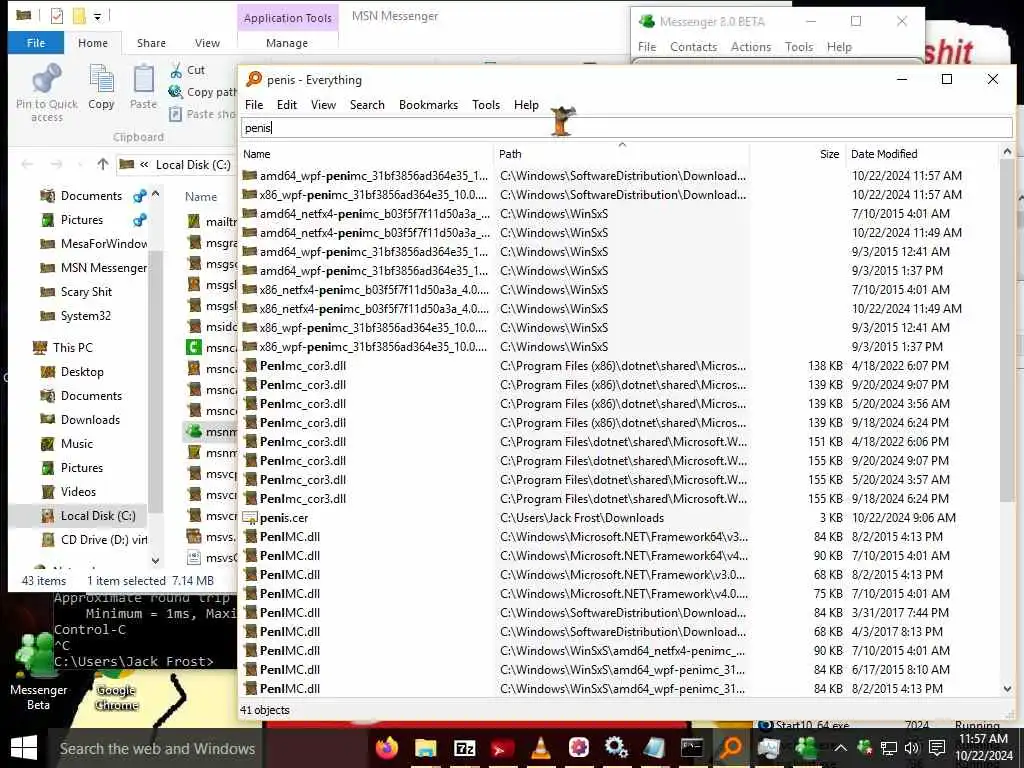1024x768 pixels.
Task: Open the Windows Start button
Action: pyautogui.click(x=24, y=748)
